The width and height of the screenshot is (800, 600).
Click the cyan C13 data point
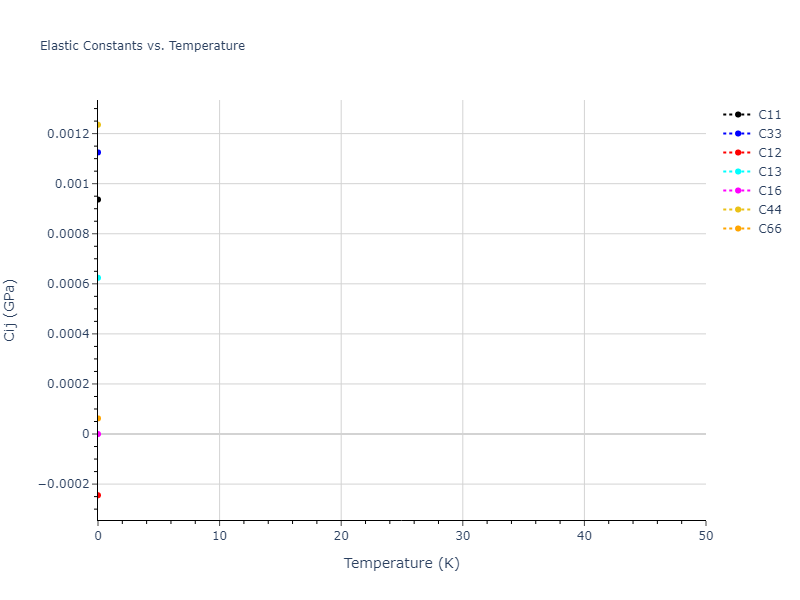pyautogui.click(x=97, y=277)
